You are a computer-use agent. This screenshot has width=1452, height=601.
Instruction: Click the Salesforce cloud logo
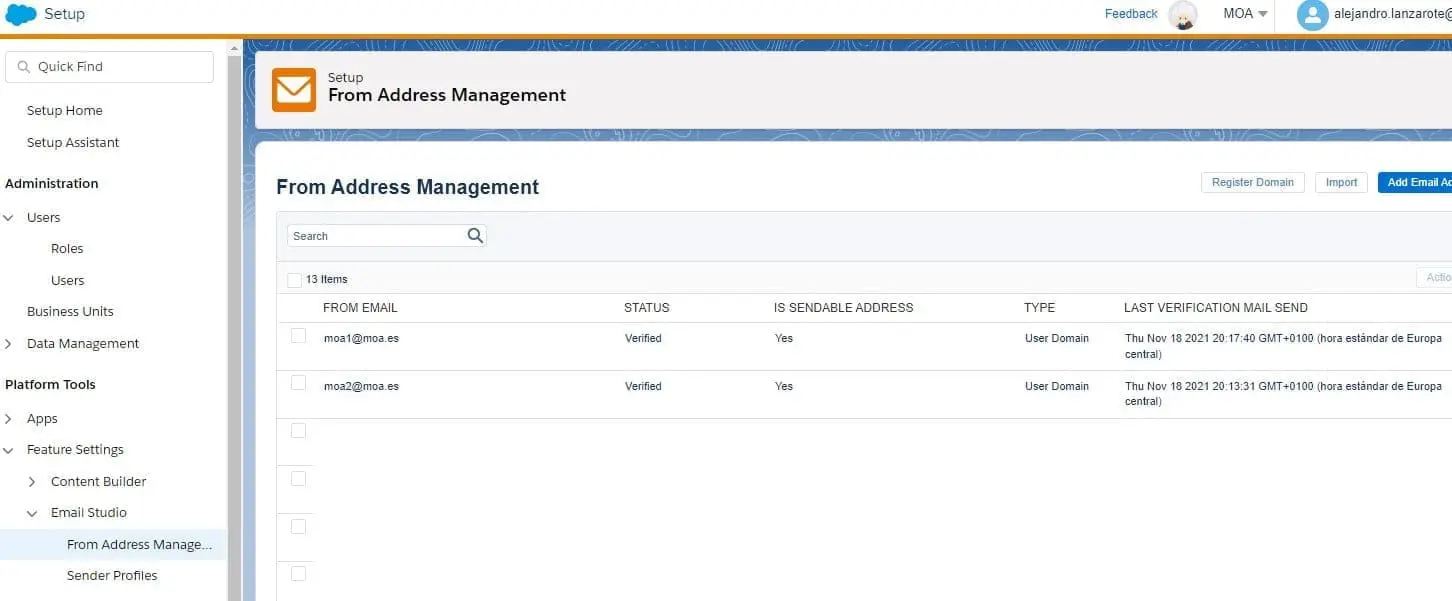coord(21,14)
